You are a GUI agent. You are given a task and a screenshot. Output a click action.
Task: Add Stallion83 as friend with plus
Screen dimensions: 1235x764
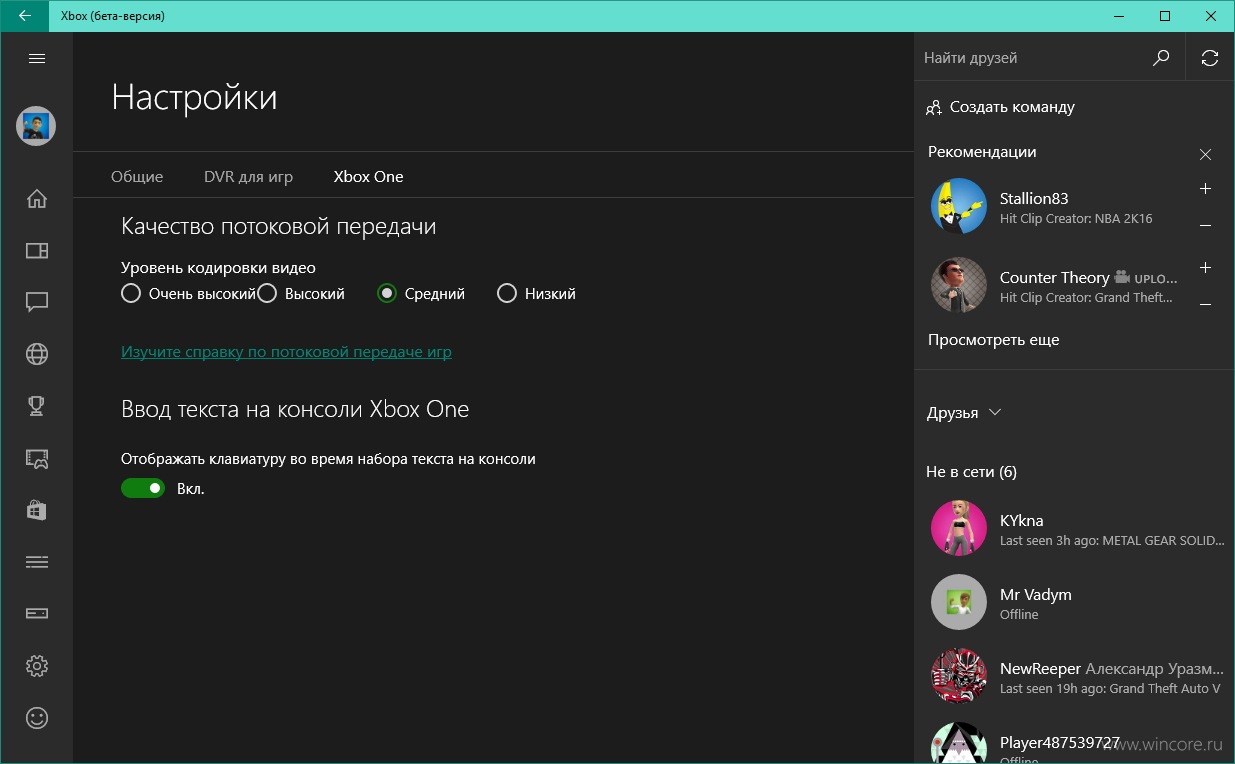pyautogui.click(x=1205, y=189)
